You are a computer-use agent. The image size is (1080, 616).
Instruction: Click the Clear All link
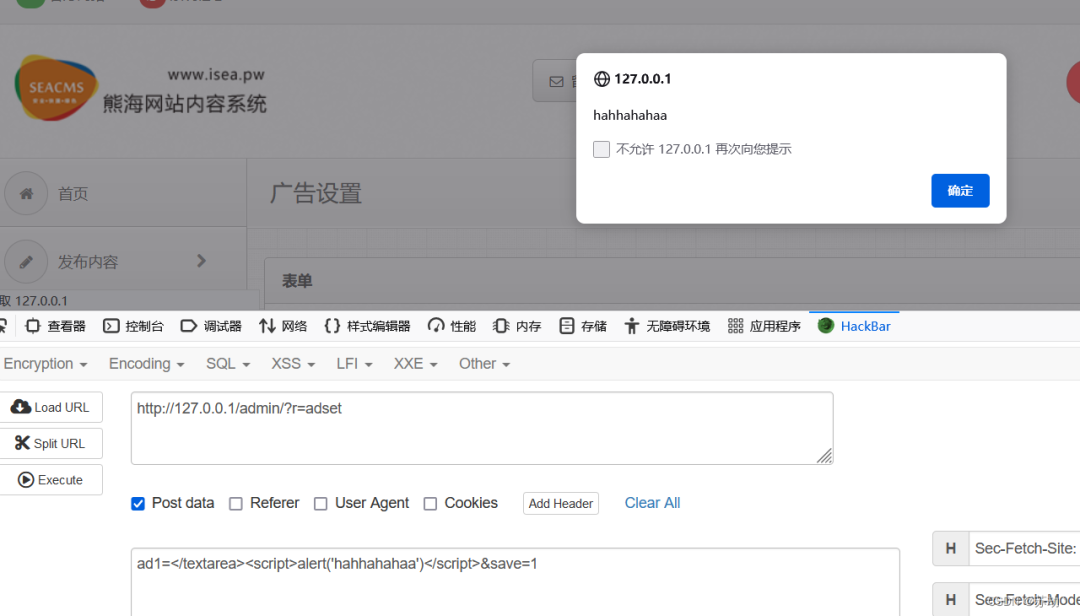(652, 503)
